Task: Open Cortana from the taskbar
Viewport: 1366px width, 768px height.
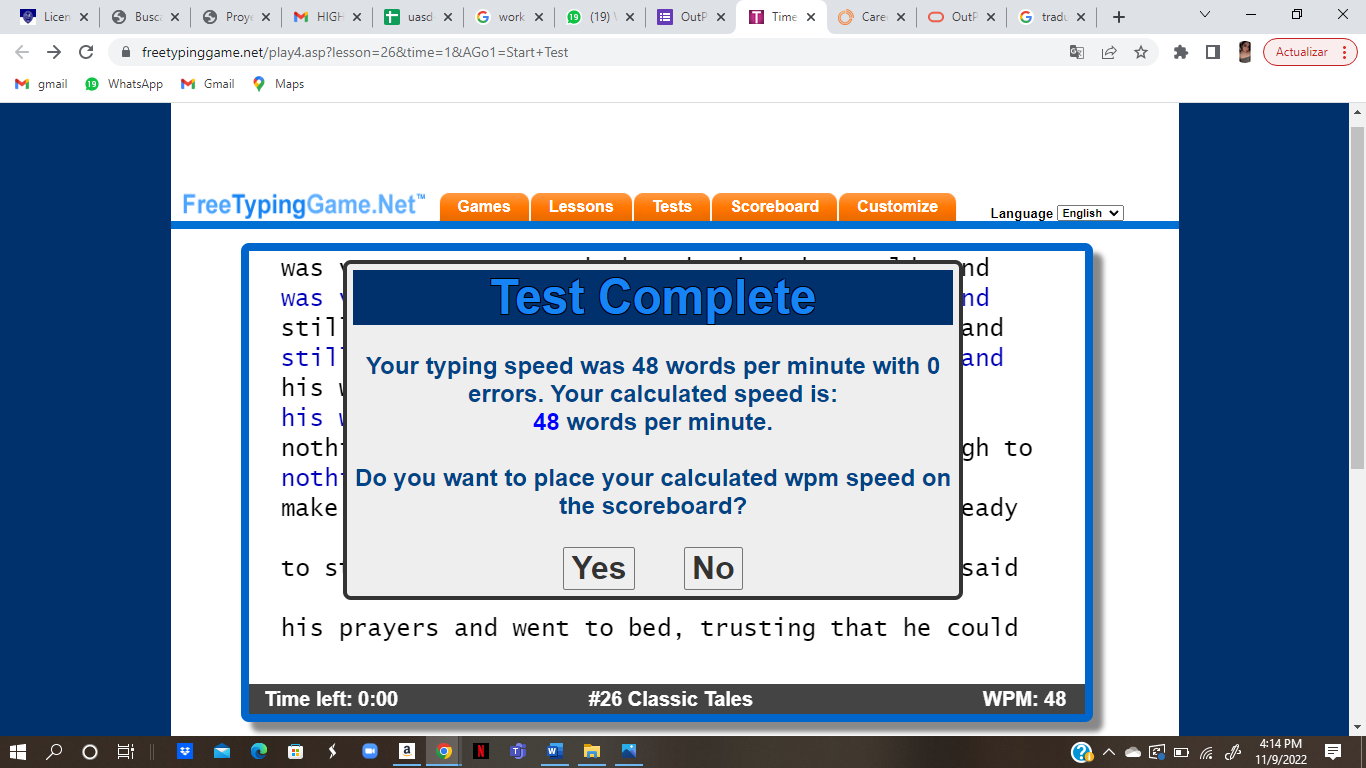Action: pyautogui.click(x=90, y=751)
